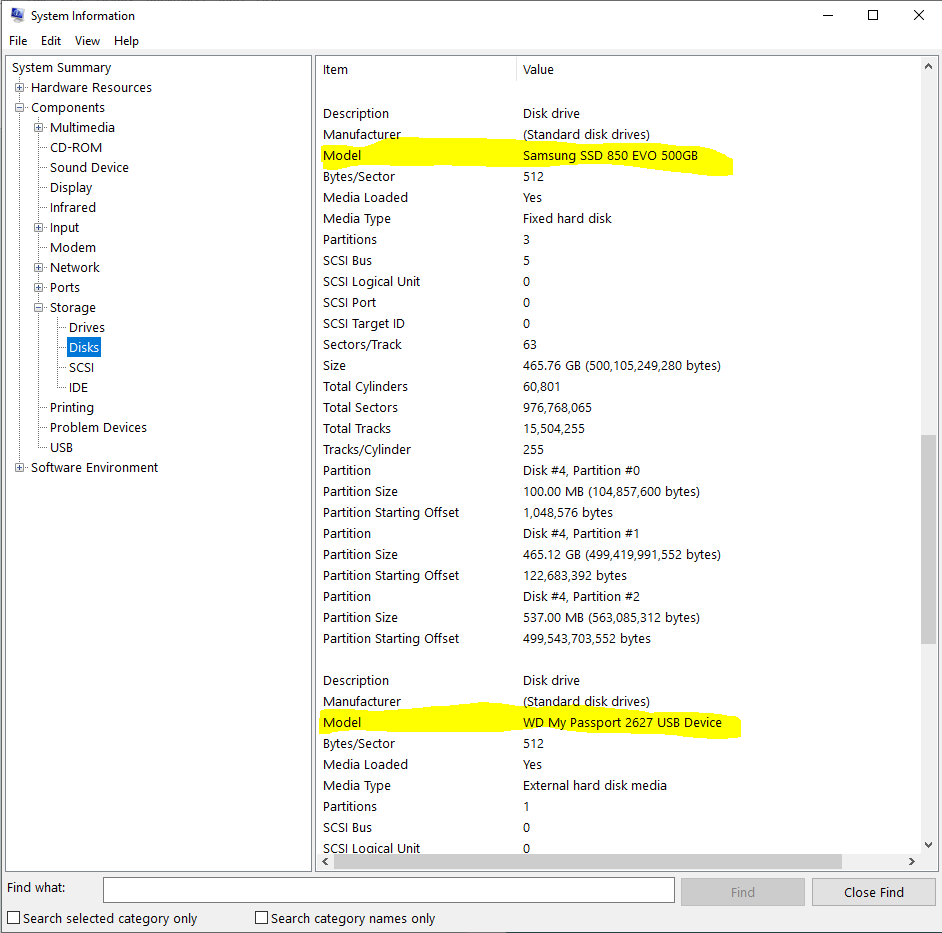Click the System Information app icon in title bar

coord(17,15)
